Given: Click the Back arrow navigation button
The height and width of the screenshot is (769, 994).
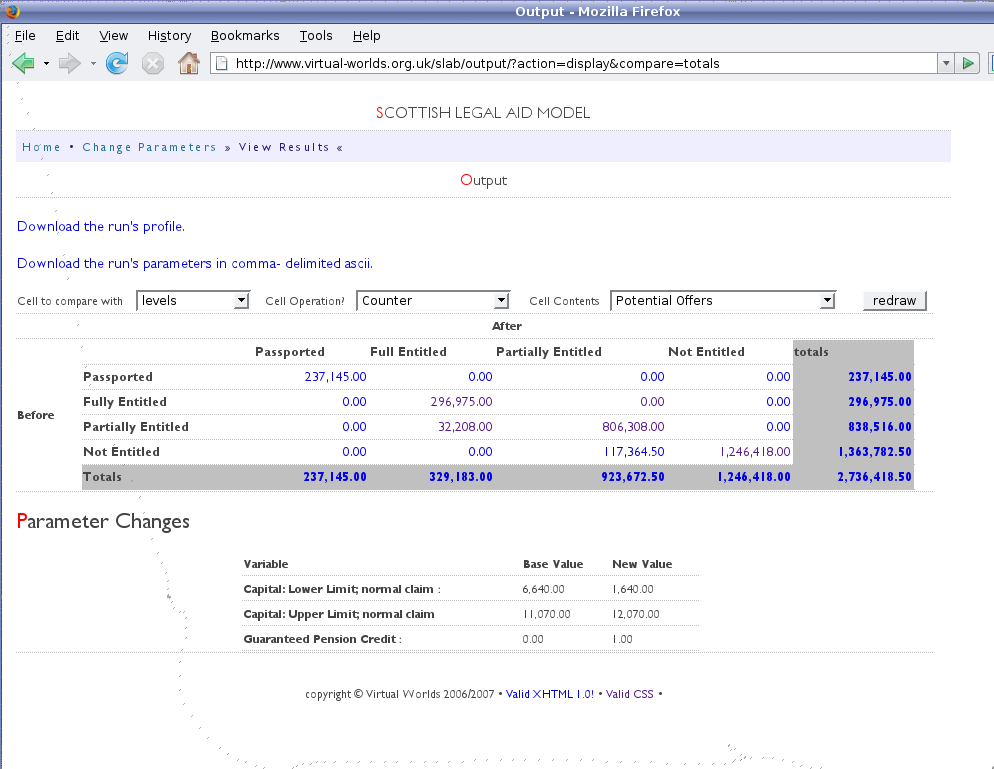Looking at the screenshot, I should coord(23,64).
